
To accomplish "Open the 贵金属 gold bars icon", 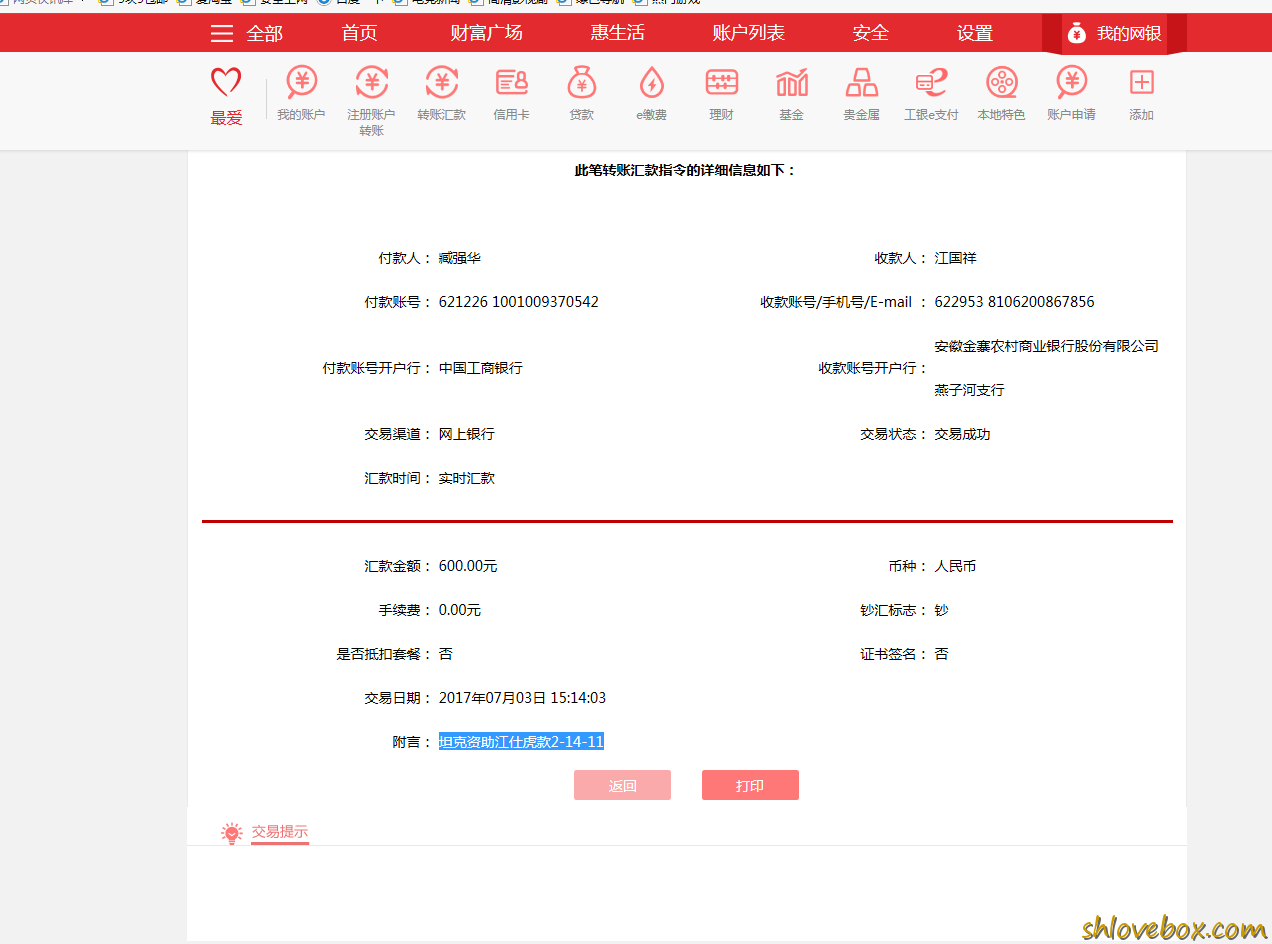I will tap(861, 82).
